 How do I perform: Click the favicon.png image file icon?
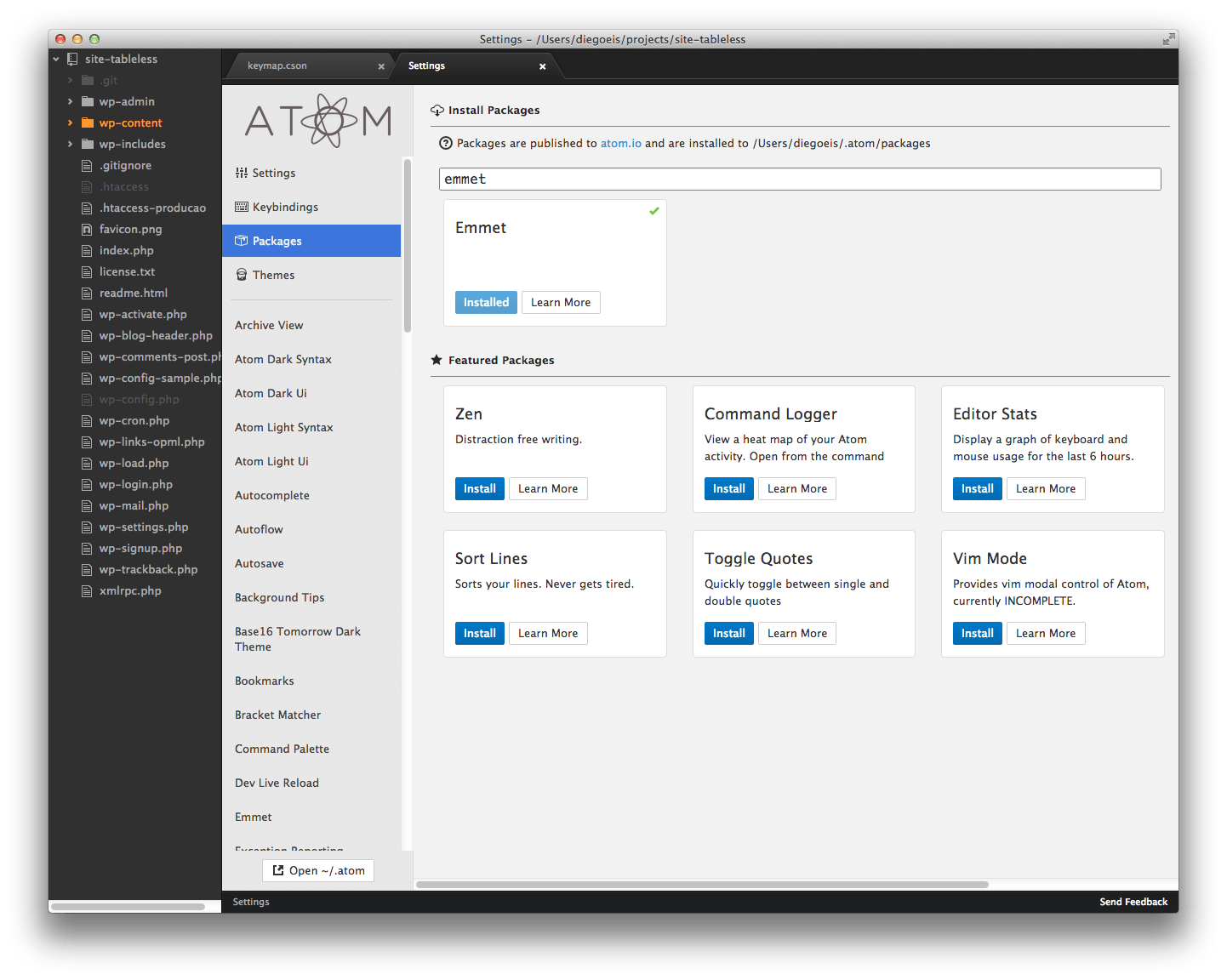(87, 229)
